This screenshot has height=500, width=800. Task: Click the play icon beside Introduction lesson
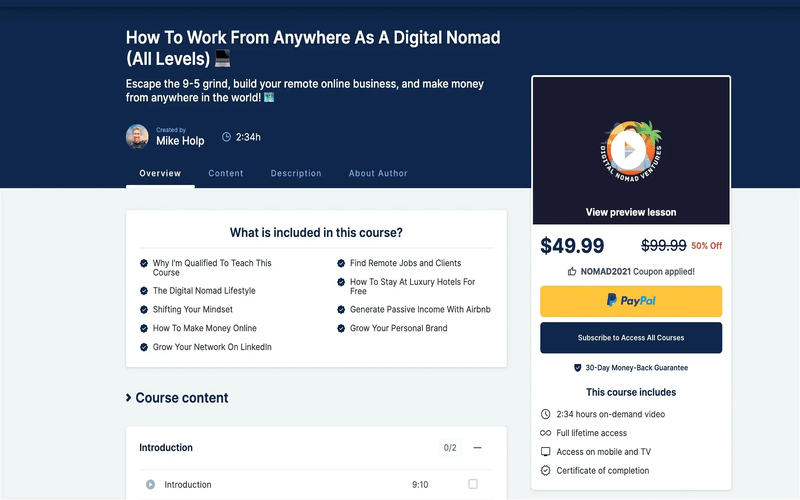(150, 485)
